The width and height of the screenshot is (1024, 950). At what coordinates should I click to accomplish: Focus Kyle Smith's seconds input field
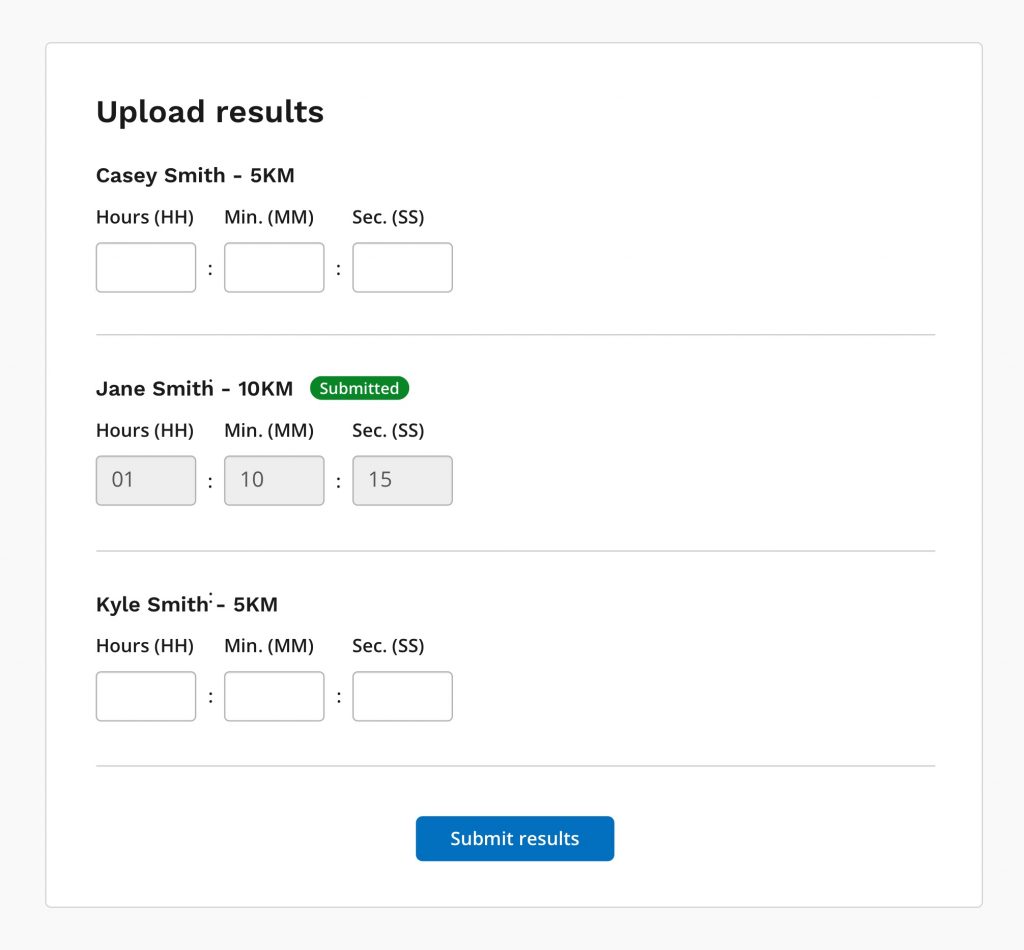click(402, 696)
